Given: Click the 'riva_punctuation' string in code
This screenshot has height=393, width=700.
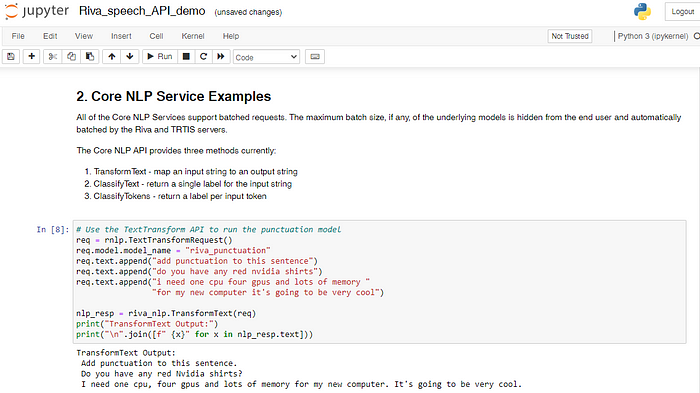Looking at the screenshot, I should [228, 251].
